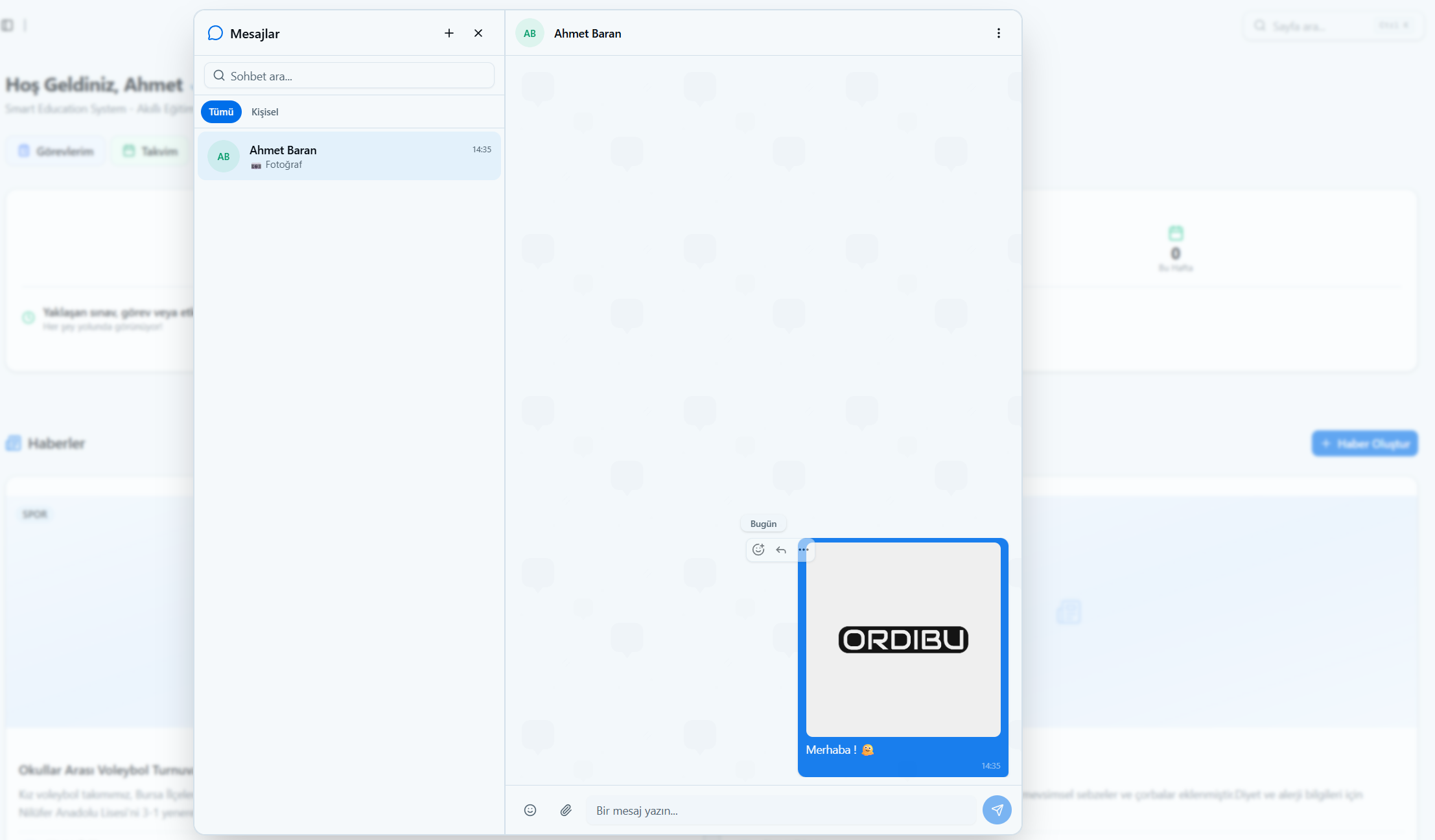This screenshot has width=1435, height=840.
Task: Open the Ahmet Baran conversation in list
Action: 349,156
